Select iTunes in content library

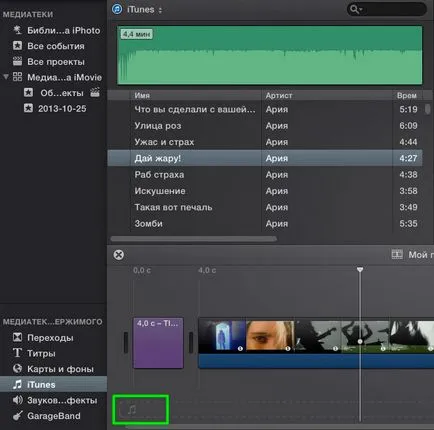tap(53, 384)
